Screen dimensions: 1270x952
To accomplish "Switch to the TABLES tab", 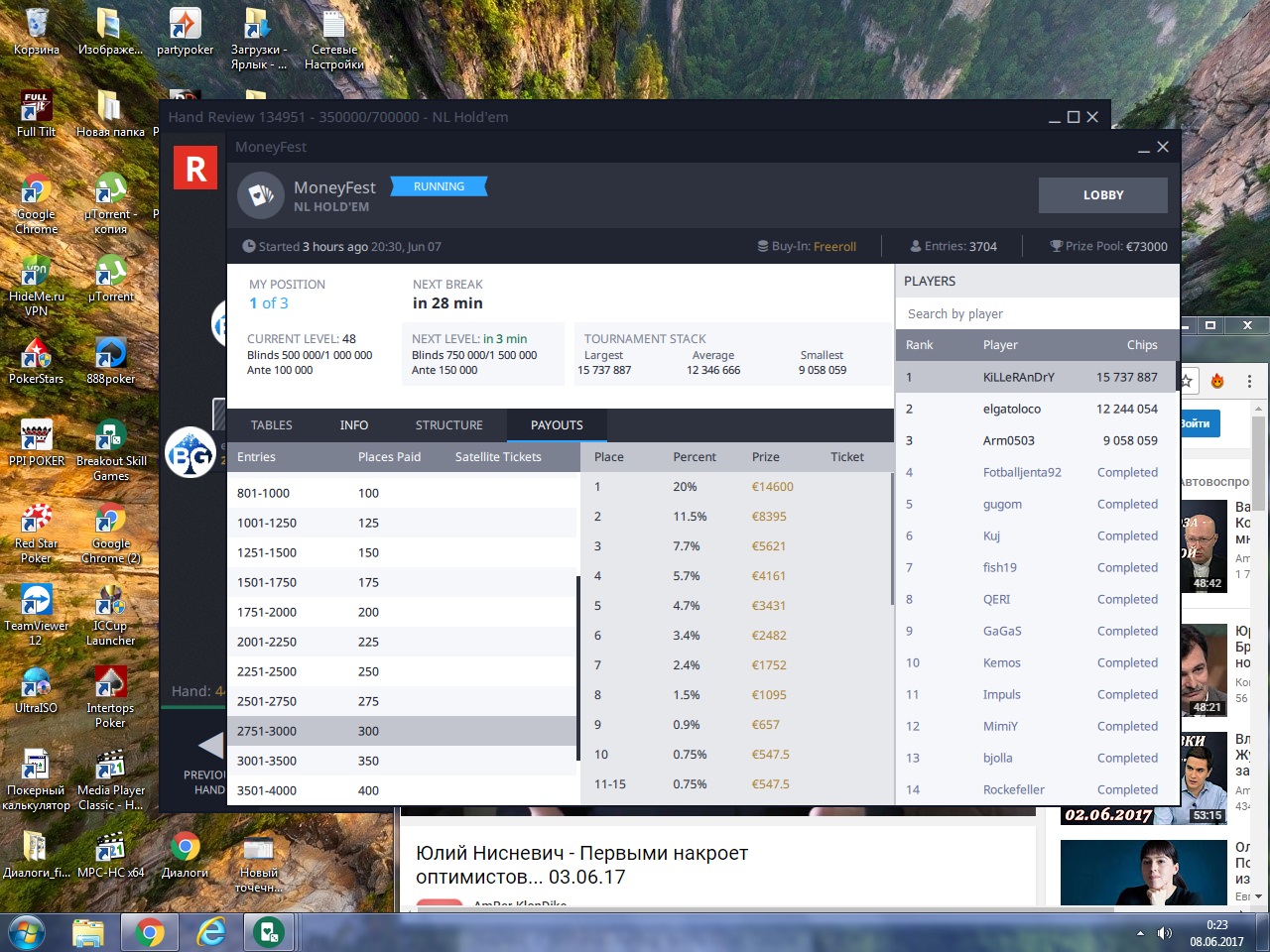I will (x=271, y=425).
